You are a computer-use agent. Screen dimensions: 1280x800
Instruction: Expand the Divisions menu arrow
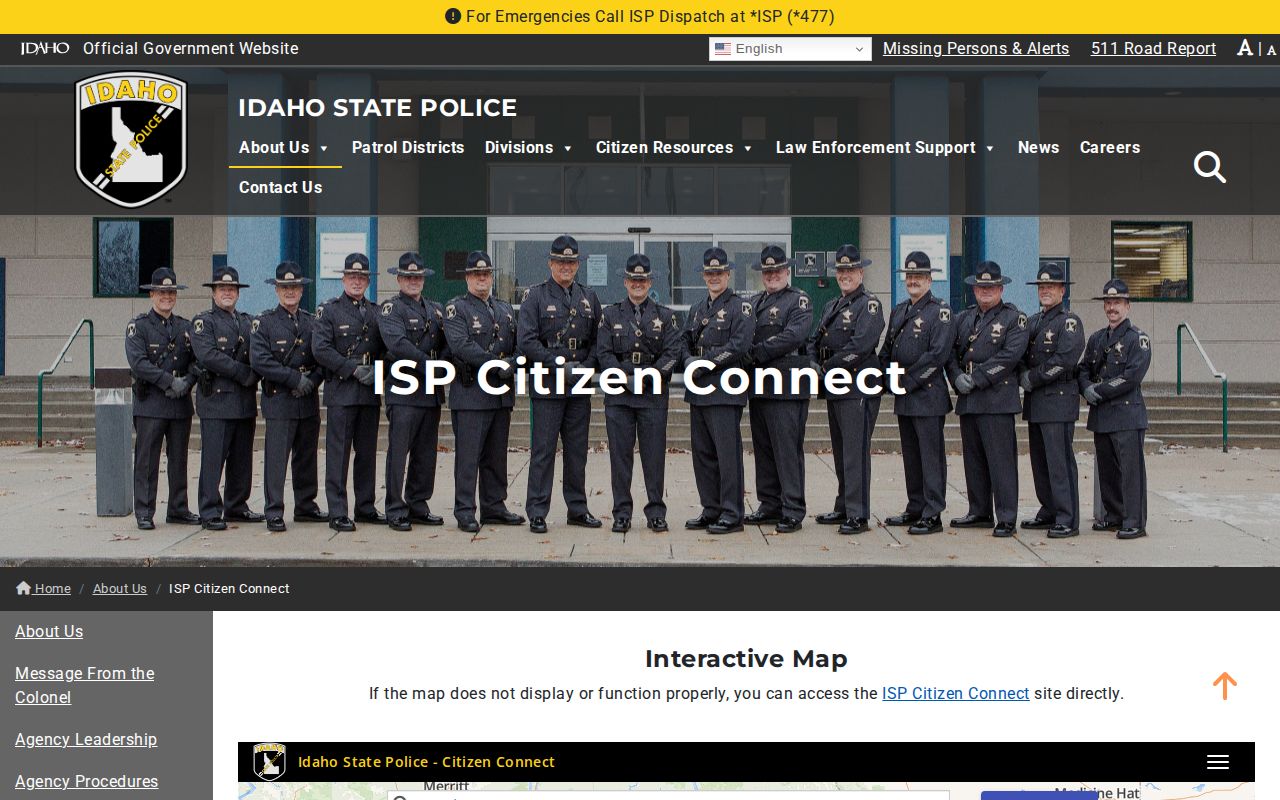click(x=567, y=148)
